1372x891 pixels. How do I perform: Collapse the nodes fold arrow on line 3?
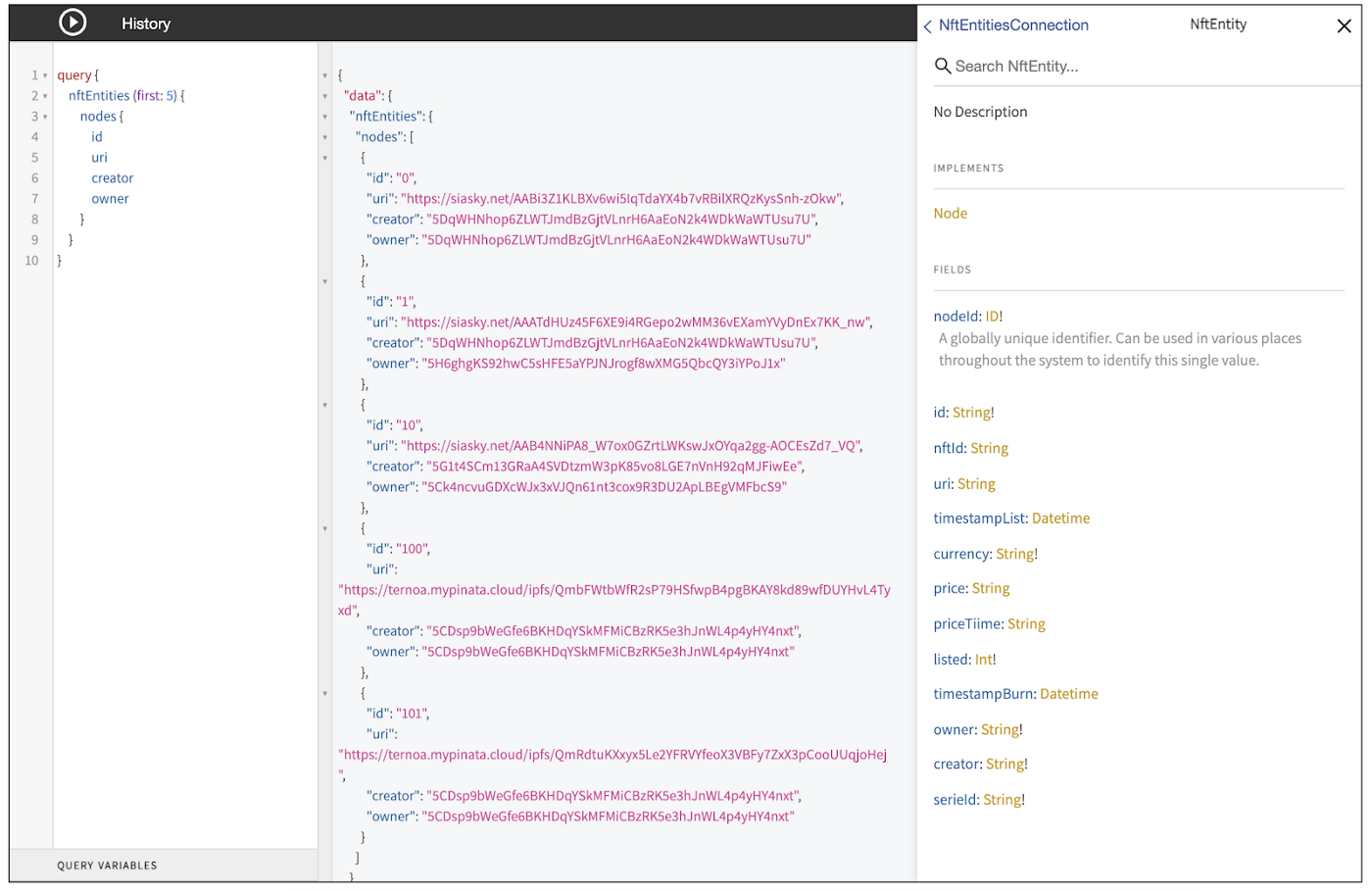point(45,117)
